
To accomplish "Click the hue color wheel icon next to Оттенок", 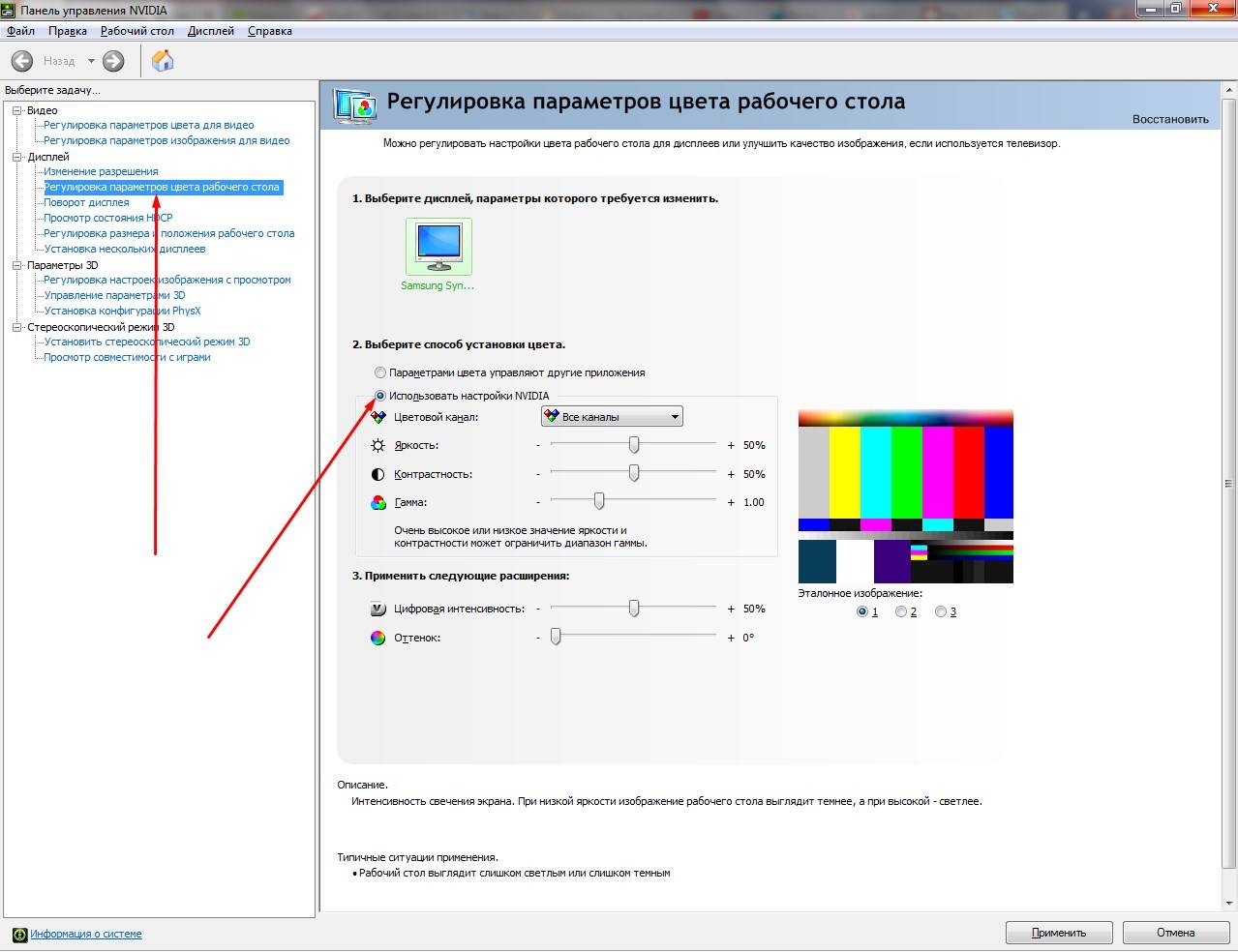I will pos(378,639).
